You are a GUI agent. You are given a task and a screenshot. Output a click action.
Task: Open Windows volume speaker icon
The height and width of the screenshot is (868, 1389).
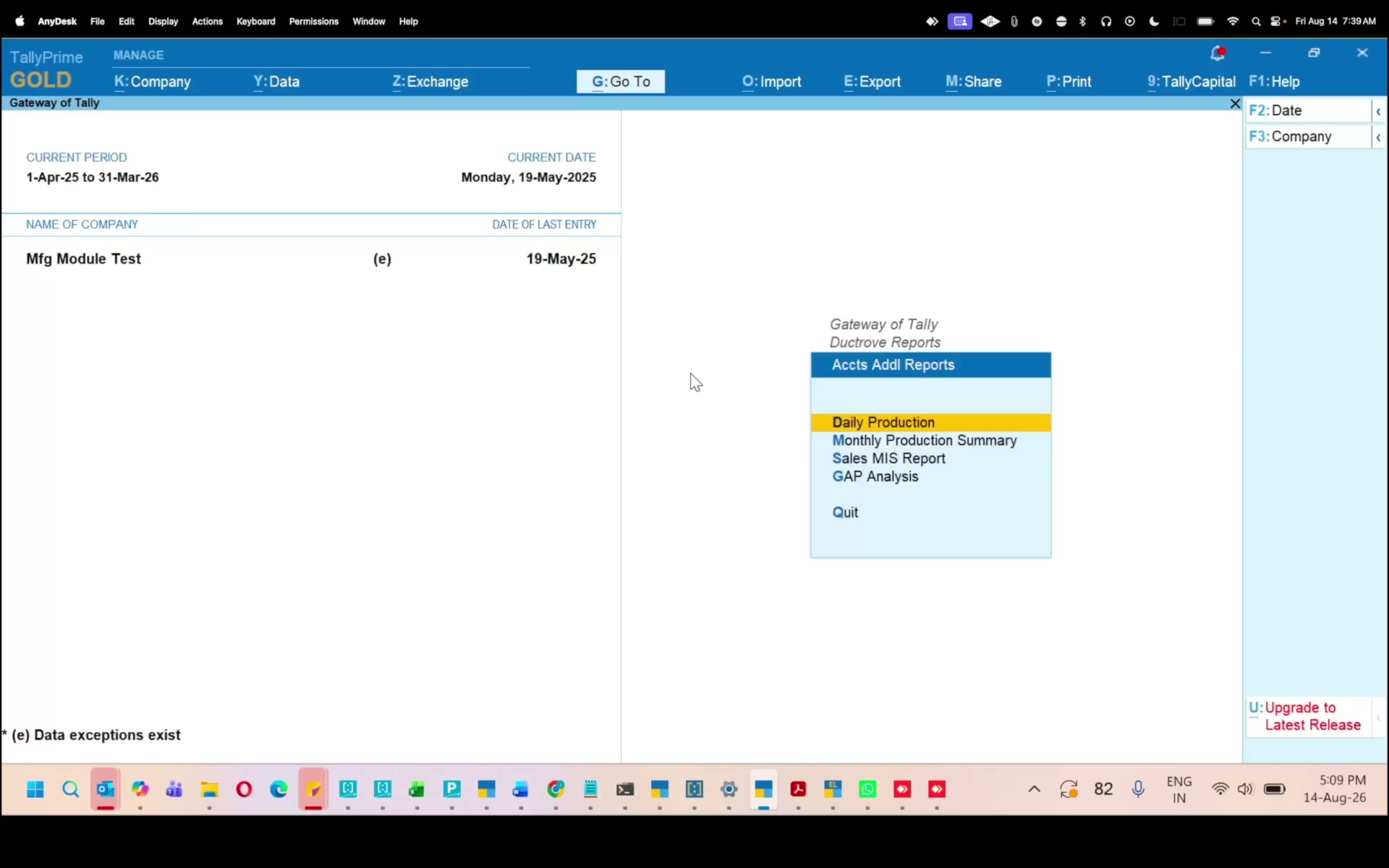click(1245, 789)
